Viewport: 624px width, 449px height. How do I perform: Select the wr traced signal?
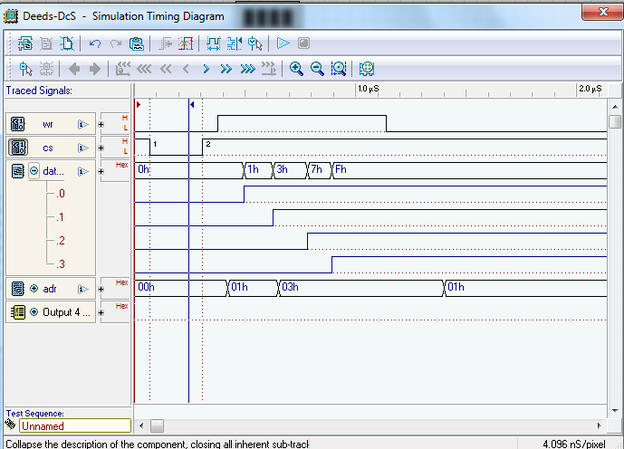[x=48, y=125]
